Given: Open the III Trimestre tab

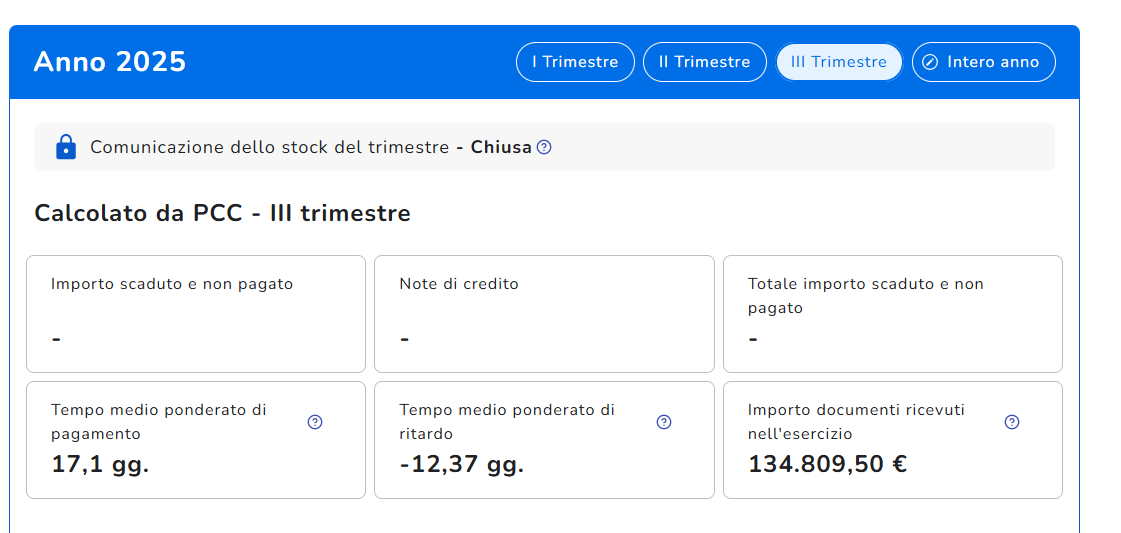Looking at the screenshot, I should click(x=839, y=62).
